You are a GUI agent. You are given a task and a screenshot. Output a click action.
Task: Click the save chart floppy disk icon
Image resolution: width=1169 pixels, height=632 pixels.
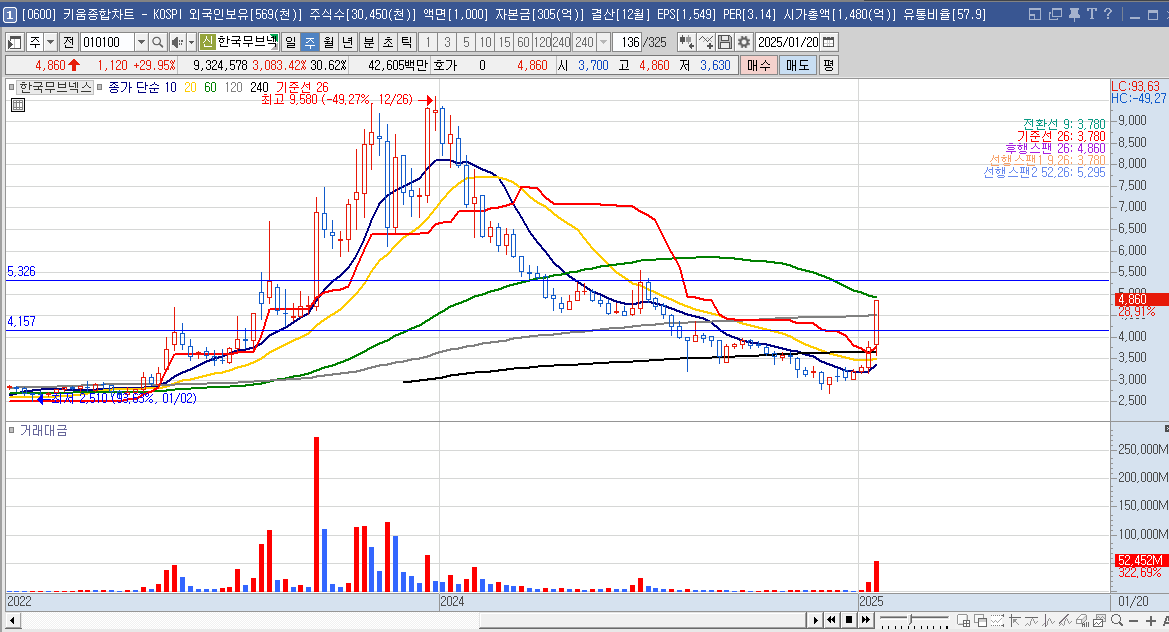pos(725,42)
